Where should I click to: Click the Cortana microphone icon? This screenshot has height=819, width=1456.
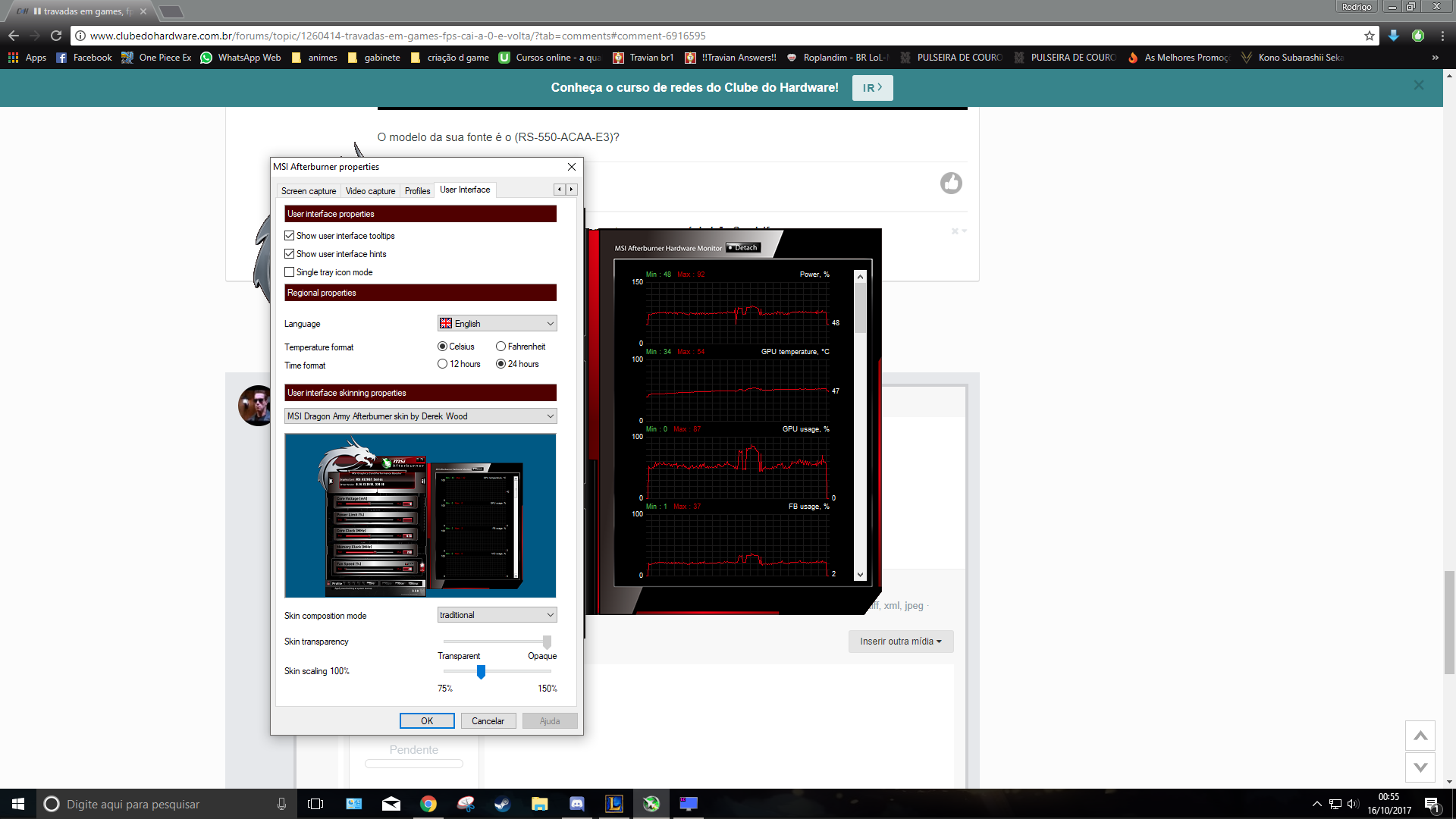(x=281, y=804)
